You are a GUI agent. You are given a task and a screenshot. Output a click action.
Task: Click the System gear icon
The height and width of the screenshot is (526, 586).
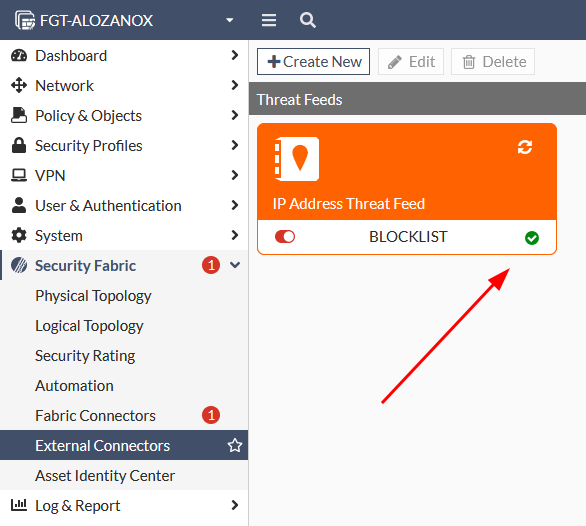pos(19,236)
